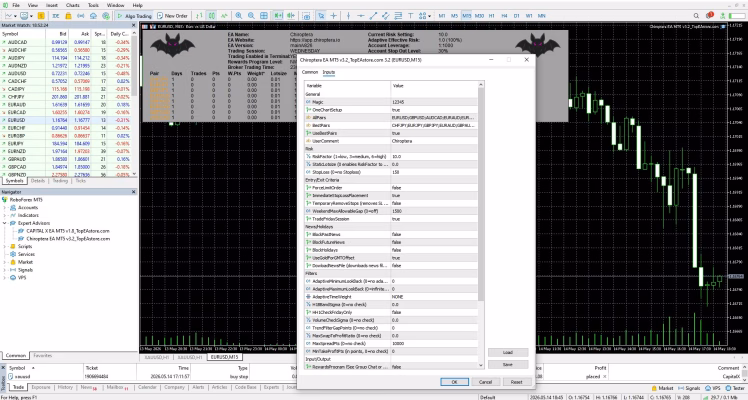Select CAPITAL X EA in Navigator
The height and width of the screenshot is (400, 748).
click(67, 231)
